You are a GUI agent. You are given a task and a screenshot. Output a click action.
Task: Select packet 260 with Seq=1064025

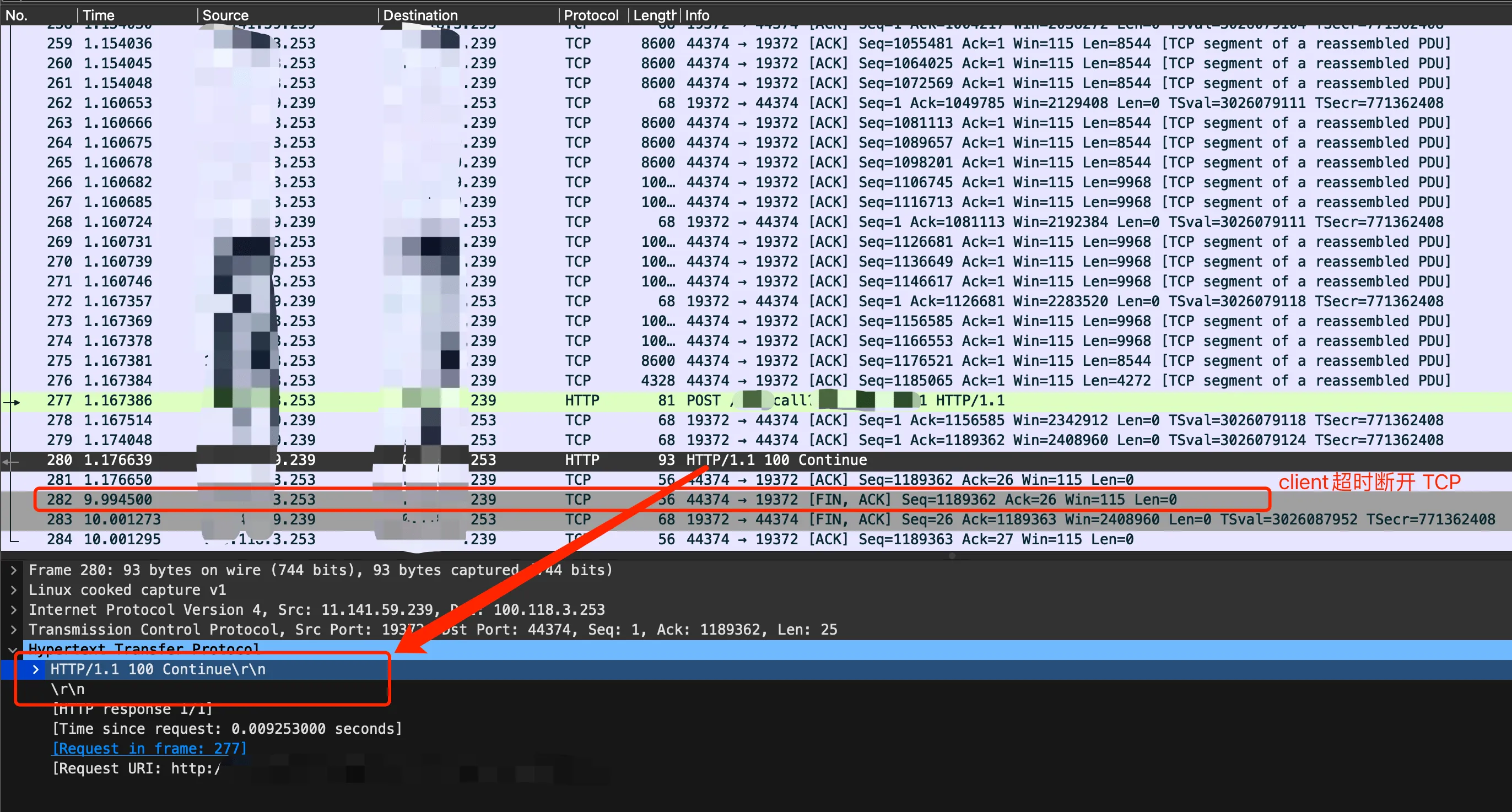click(x=756, y=63)
